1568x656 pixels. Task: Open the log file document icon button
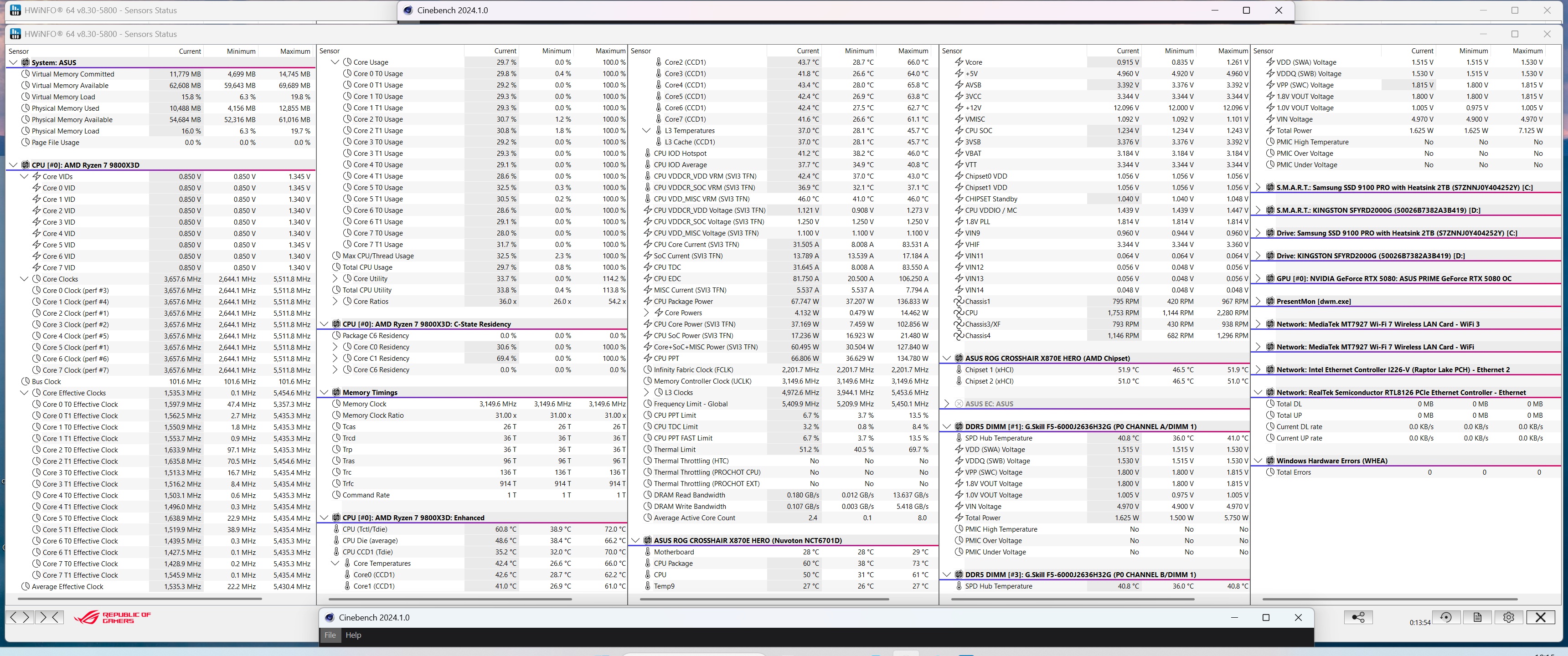click(1477, 617)
